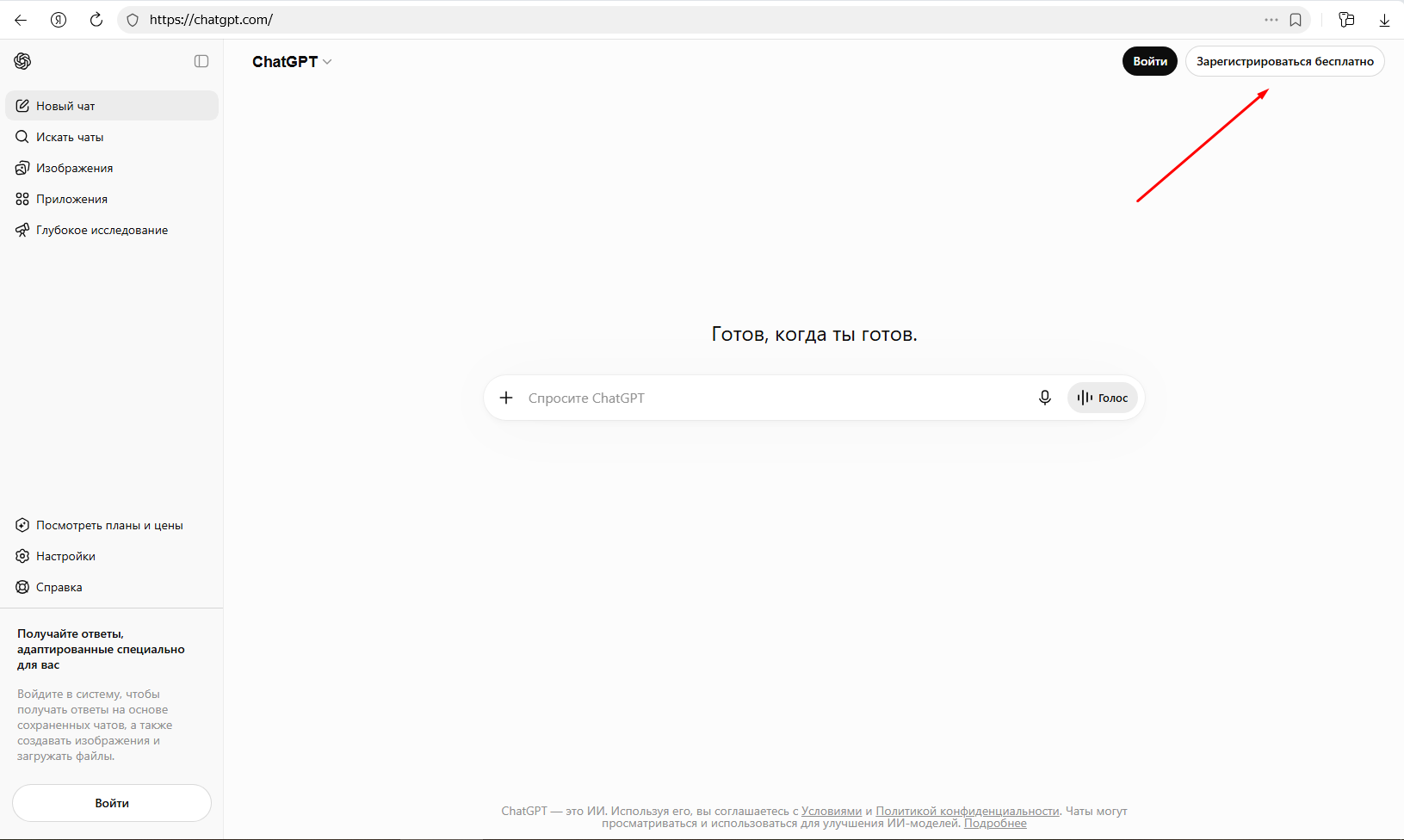The height and width of the screenshot is (840, 1404).
Task: Collapse the sidebar with the panel icon
Action: coord(201,61)
